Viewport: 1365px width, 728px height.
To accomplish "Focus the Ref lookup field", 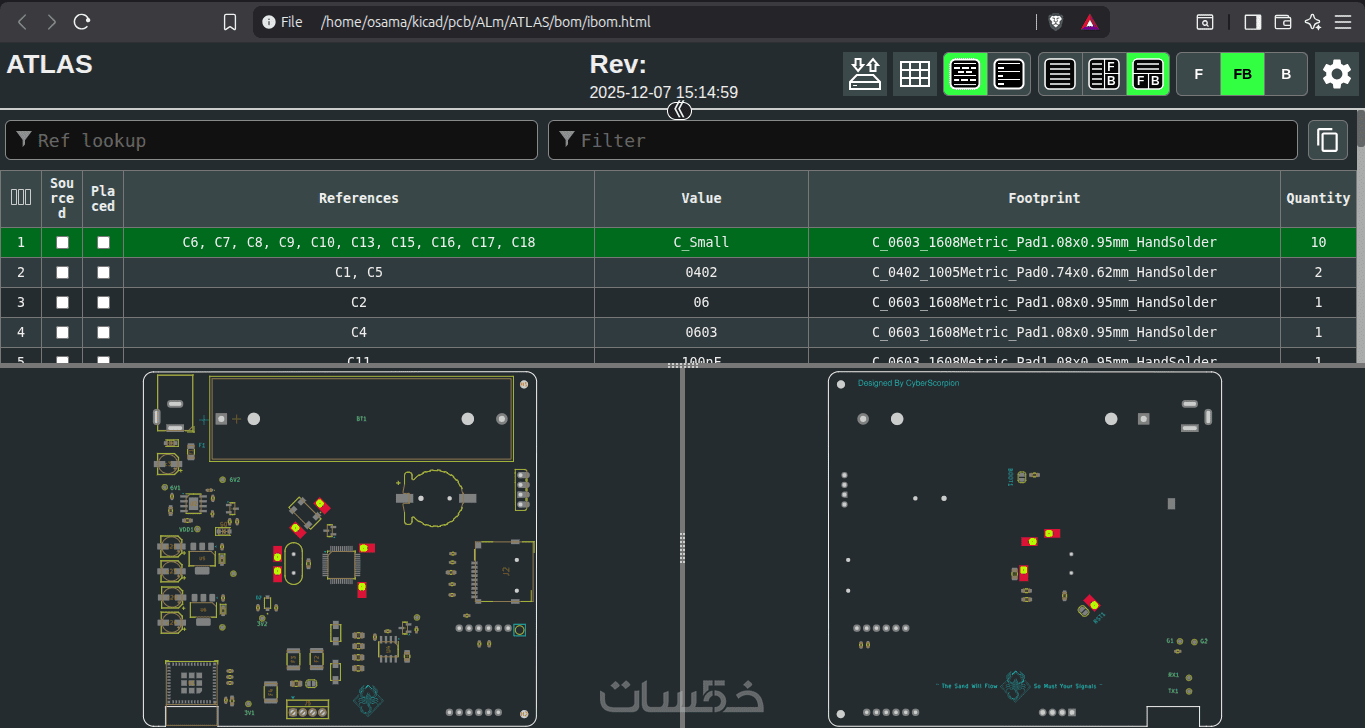I will pyautogui.click(x=271, y=140).
